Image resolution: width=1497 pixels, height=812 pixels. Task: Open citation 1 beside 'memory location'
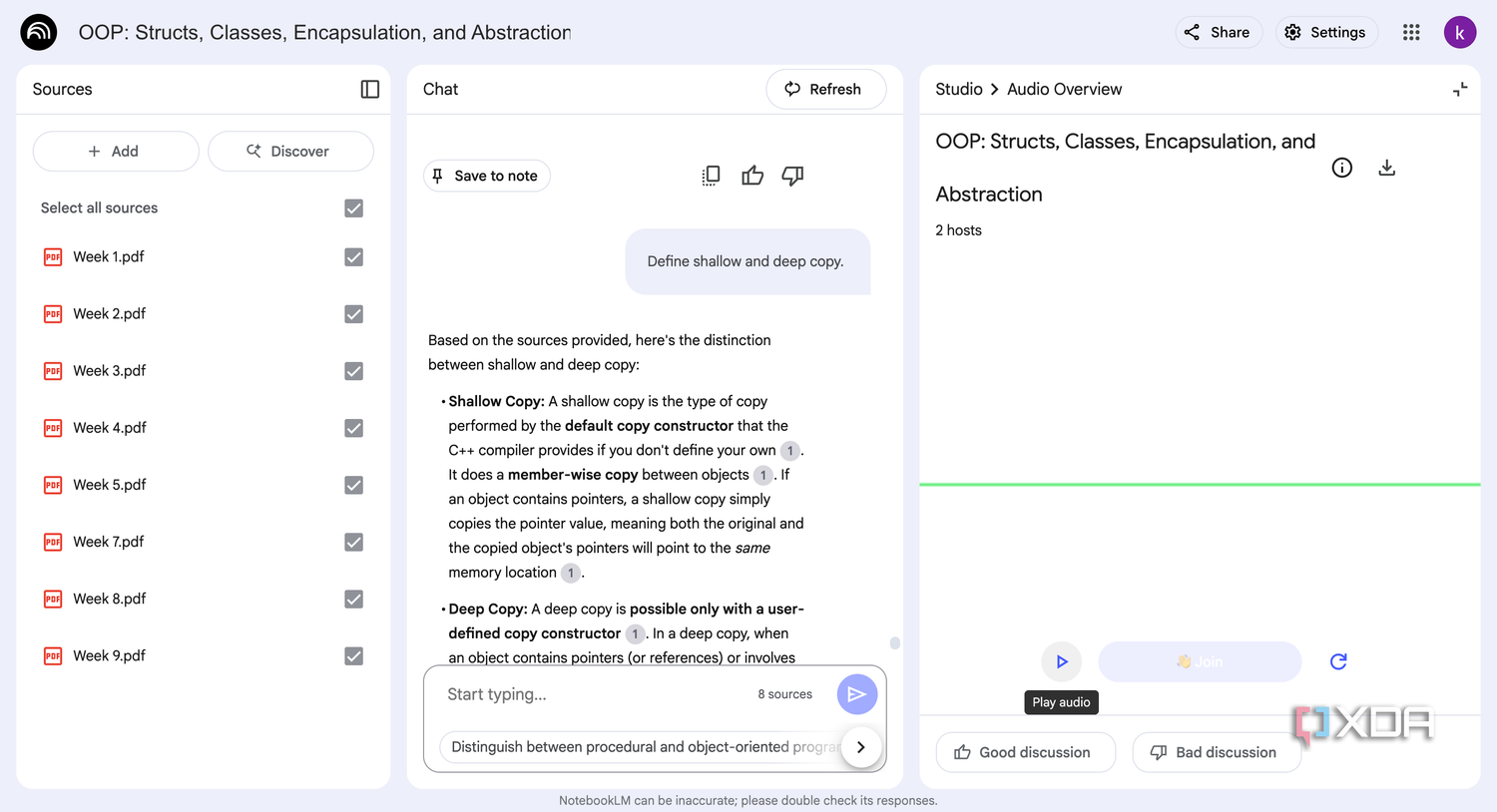tap(571, 573)
